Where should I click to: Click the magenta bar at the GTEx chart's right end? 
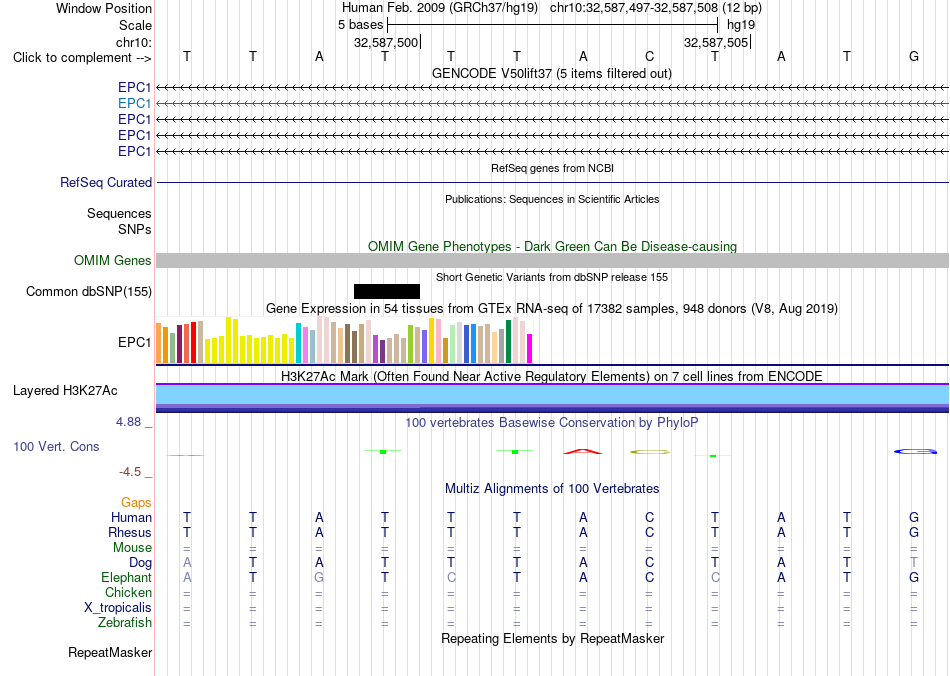pos(530,348)
